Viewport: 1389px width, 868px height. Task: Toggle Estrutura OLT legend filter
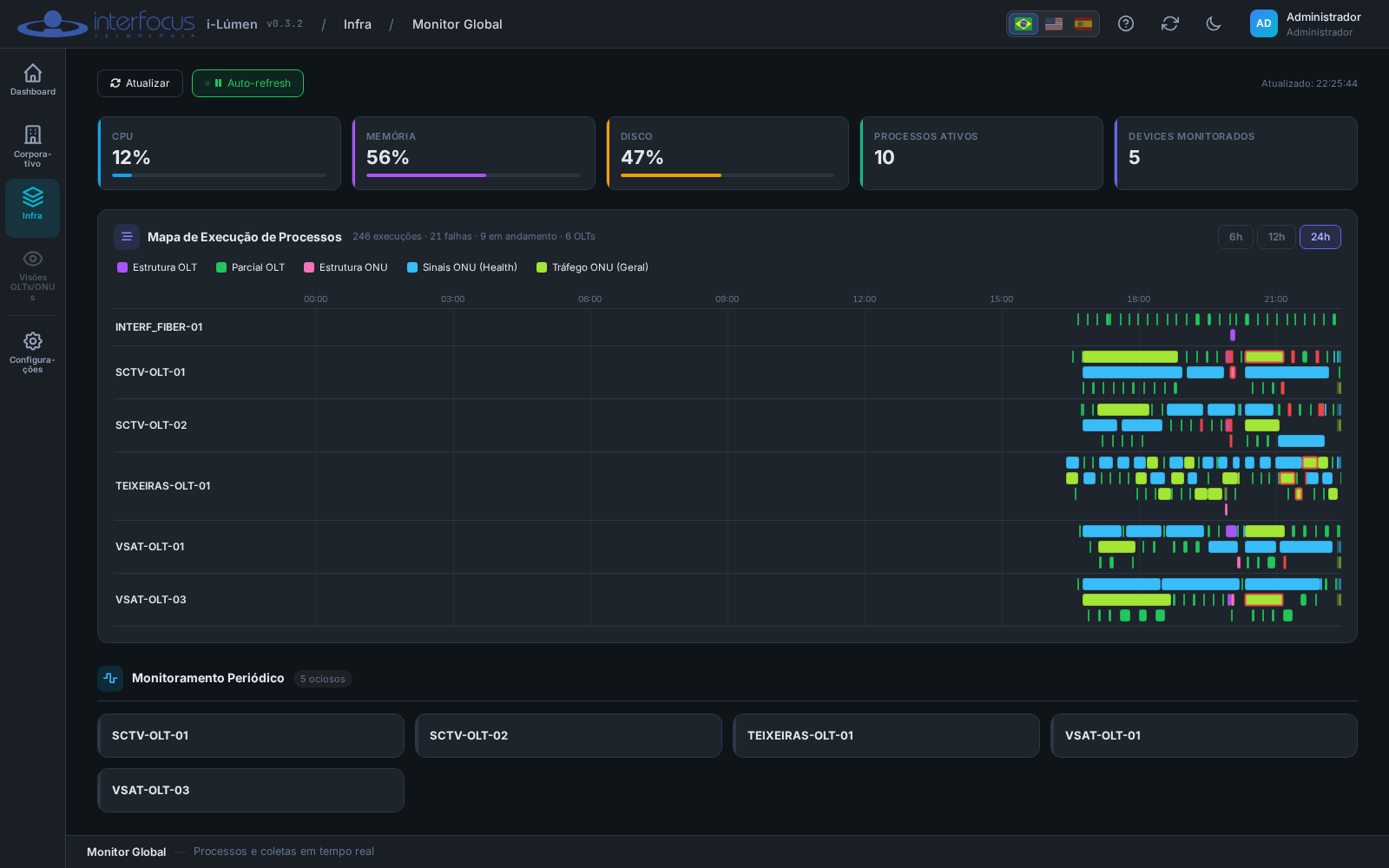(x=157, y=267)
